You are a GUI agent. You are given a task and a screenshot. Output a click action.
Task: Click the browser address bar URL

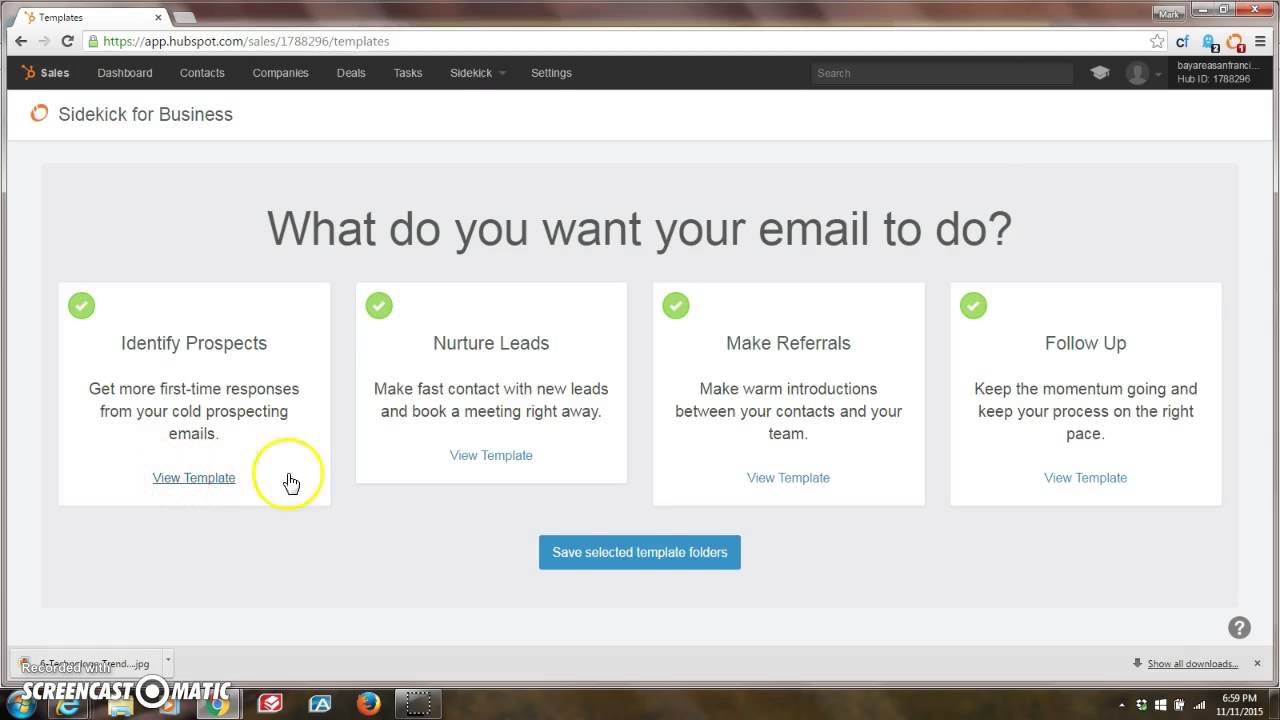(x=246, y=41)
